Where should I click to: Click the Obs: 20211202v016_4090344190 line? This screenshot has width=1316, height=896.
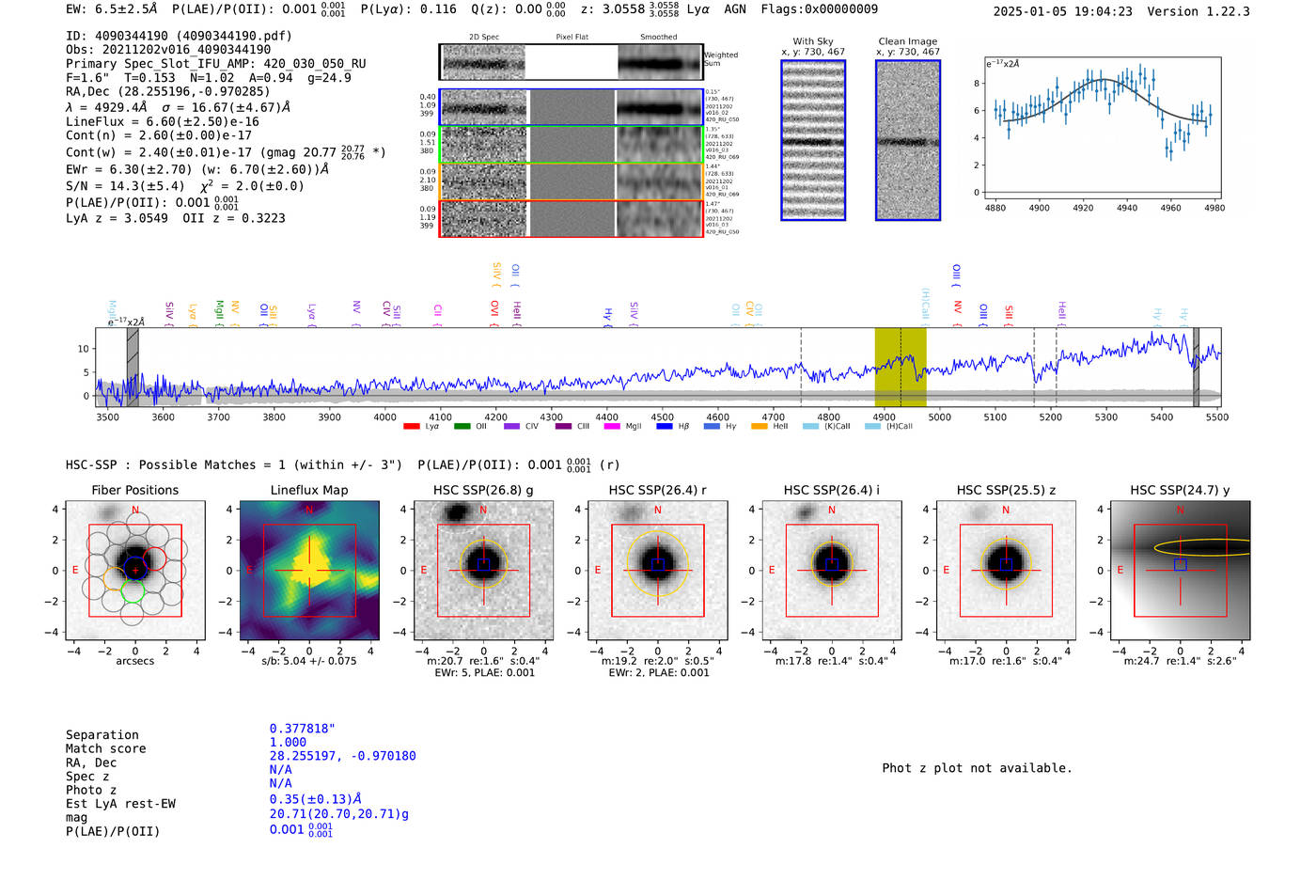[x=168, y=50]
